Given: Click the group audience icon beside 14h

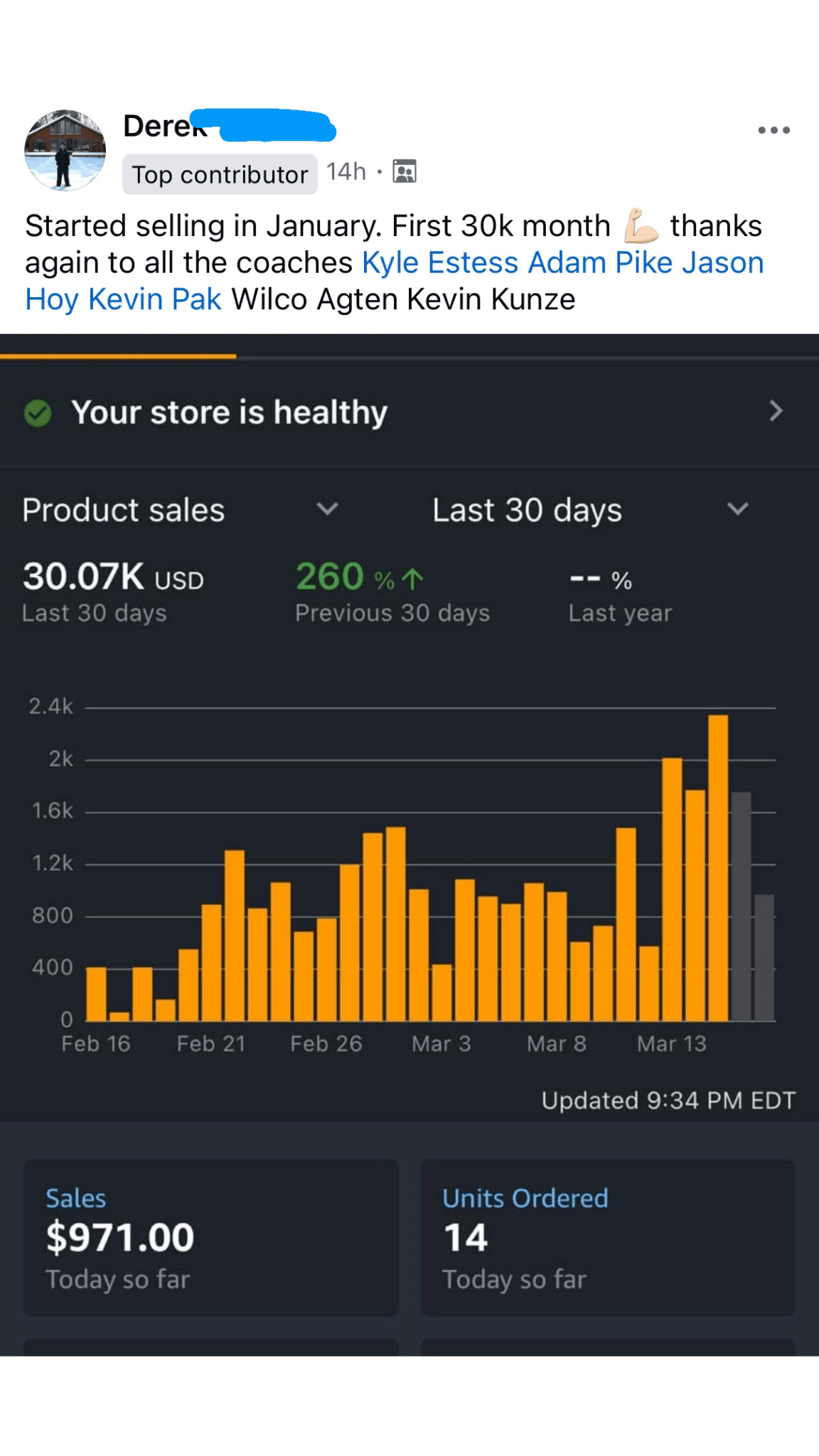Looking at the screenshot, I should tap(405, 171).
